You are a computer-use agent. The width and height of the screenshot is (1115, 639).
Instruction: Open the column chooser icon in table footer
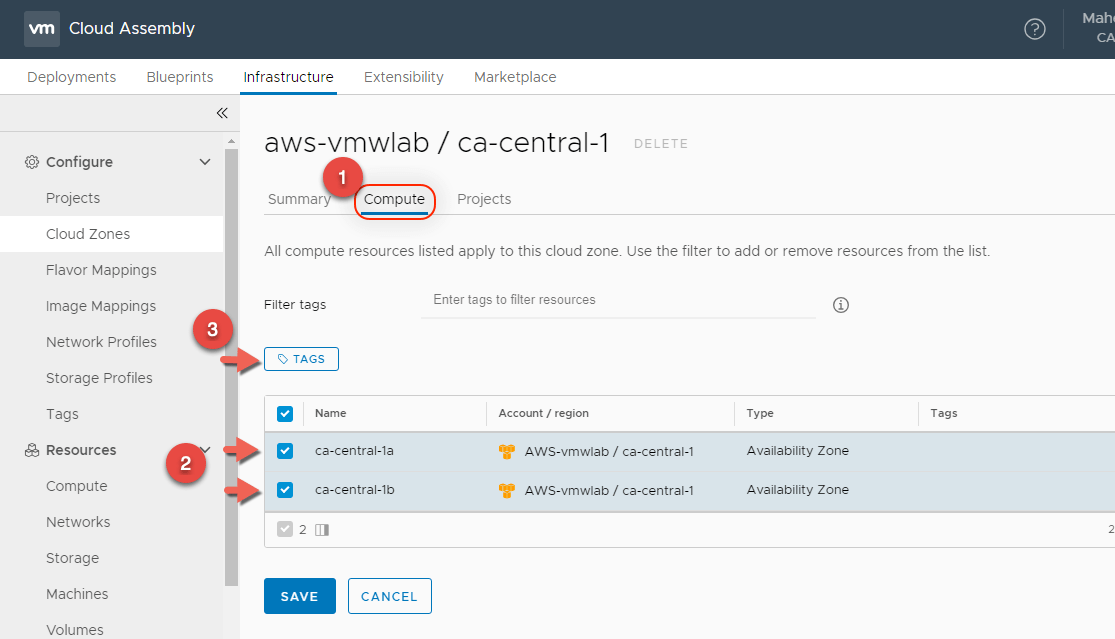pyautogui.click(x=321, y=530)
